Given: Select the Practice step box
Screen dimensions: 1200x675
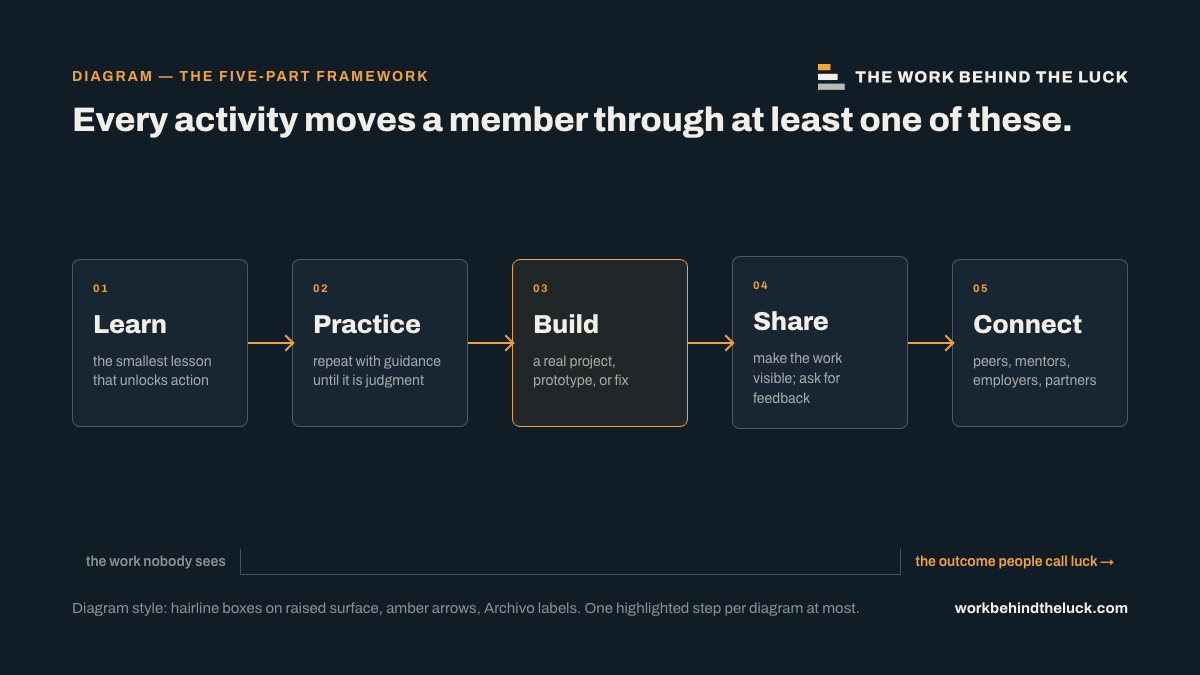Looking at the screenshot, I should [380, 343].
